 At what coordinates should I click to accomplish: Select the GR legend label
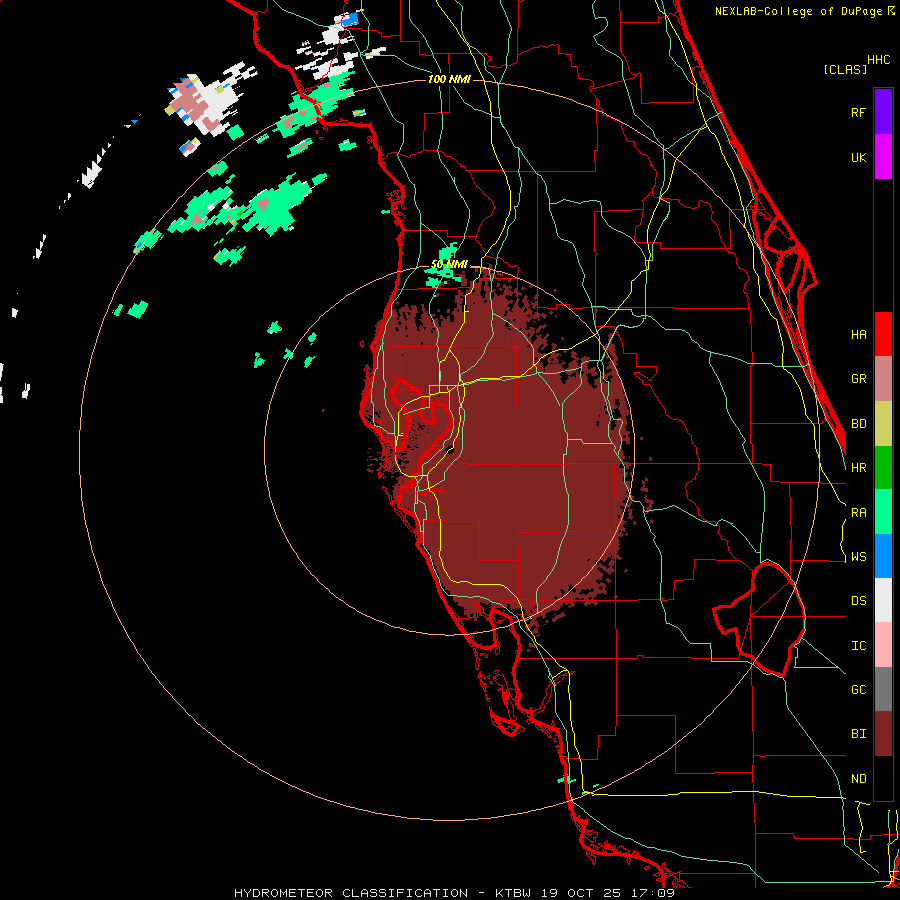[858, 379]
